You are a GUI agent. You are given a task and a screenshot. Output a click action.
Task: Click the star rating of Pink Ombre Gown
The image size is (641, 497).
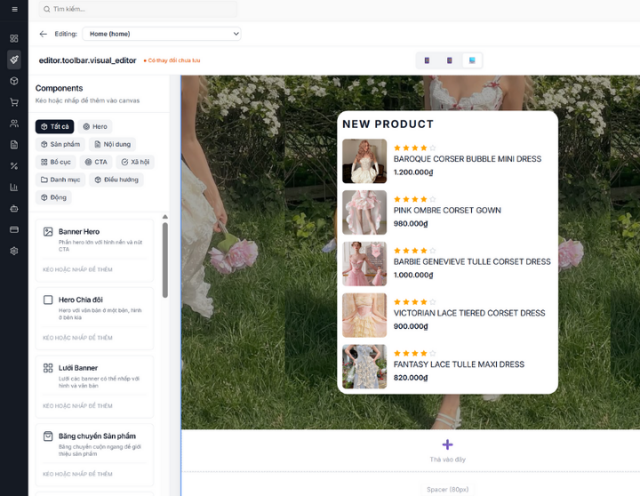(x=415, y=199)
